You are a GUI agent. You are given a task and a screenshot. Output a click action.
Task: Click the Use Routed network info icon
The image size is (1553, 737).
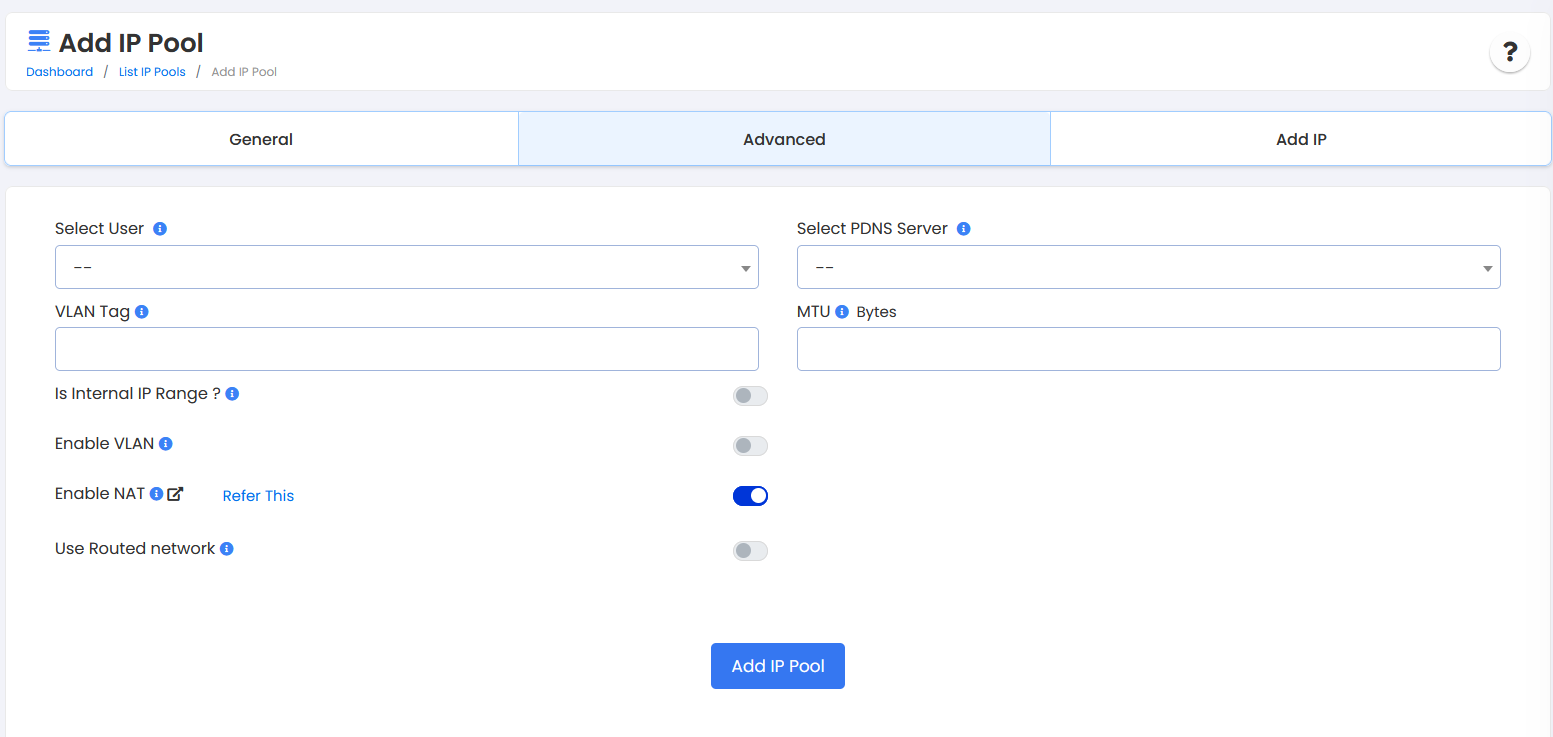click(x=227, y=549)
